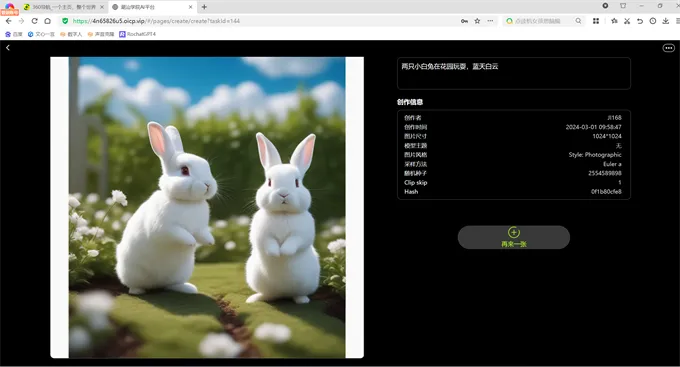Click the green plus circle to generate again
Image resolution: width=680 pixels, height=367 pixels.
pos(513,232)
